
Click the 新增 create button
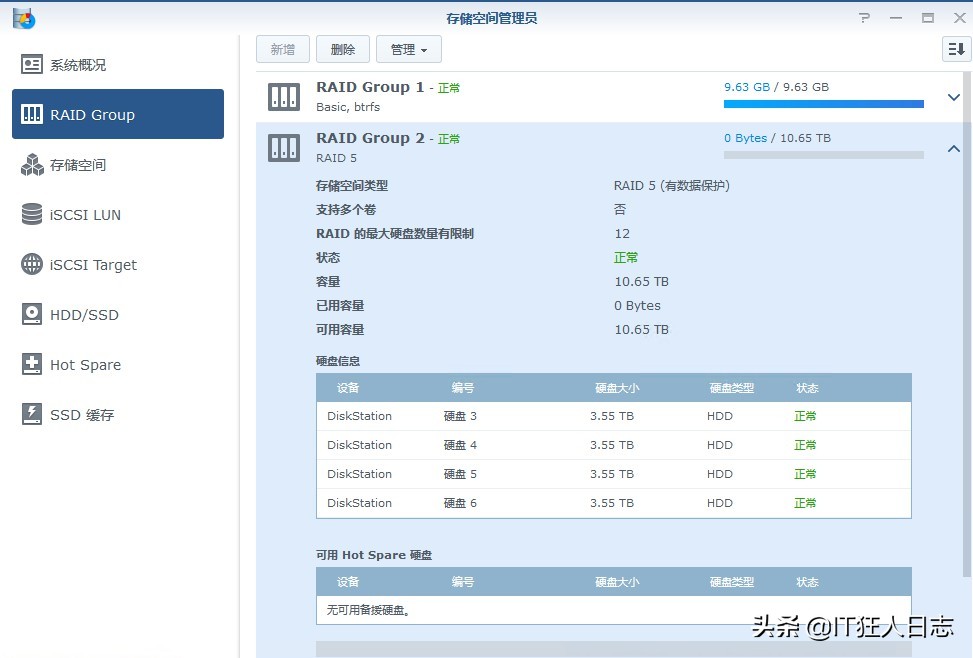click(x=282, y=48)
